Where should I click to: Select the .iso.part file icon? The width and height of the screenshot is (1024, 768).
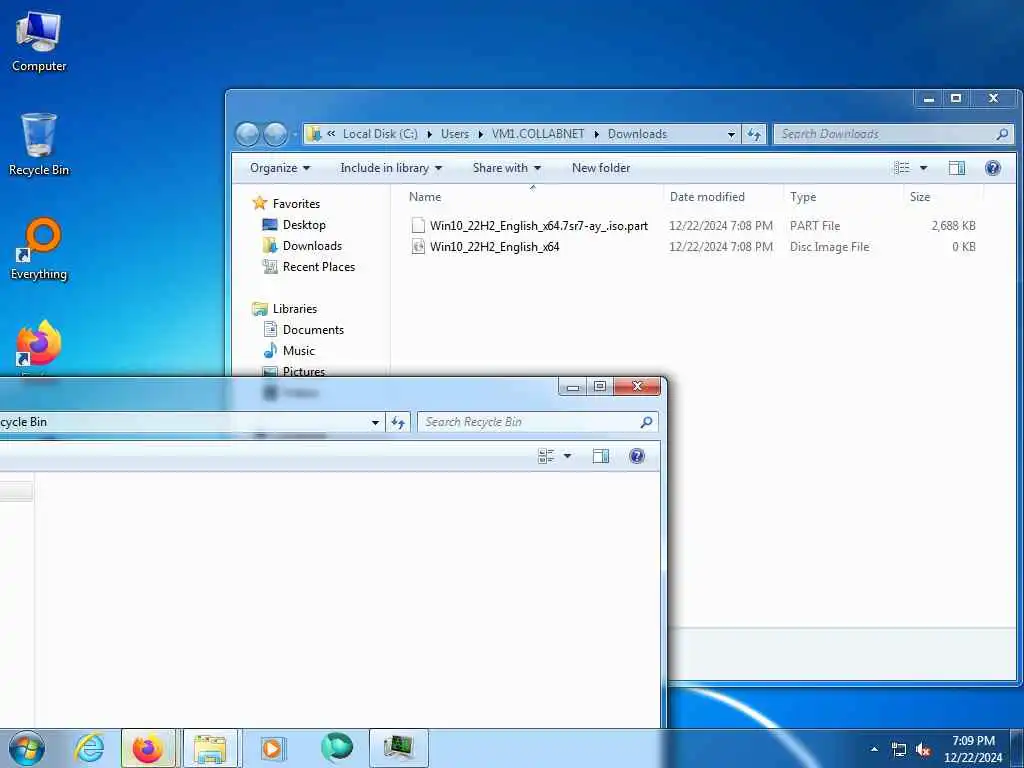point(418,226)
